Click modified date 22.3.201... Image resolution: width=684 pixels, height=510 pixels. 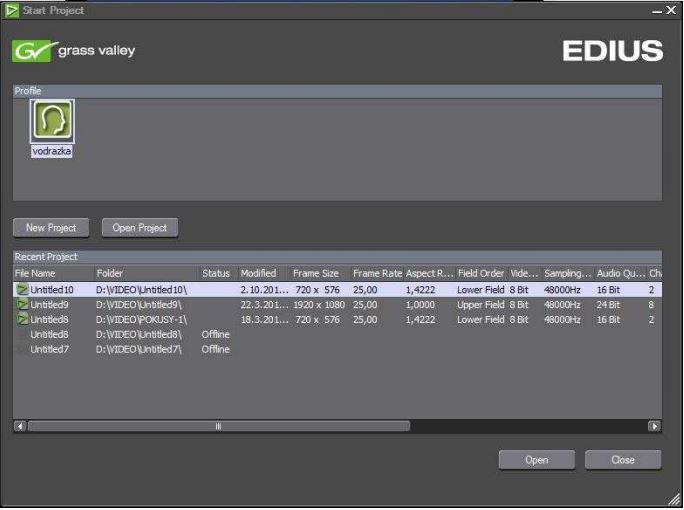click(x=264, y=305)
